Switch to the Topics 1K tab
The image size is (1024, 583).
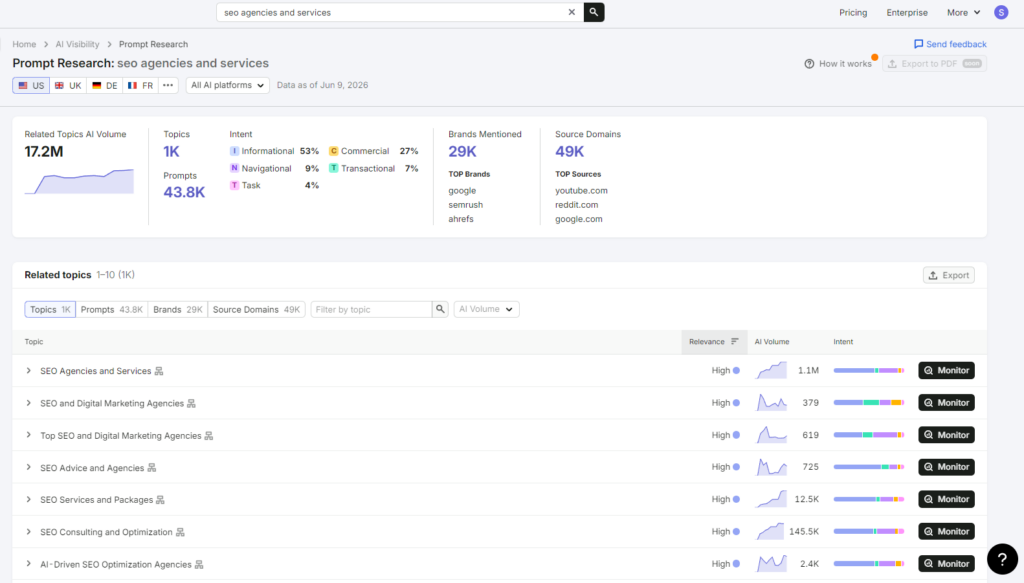[50, 309]
